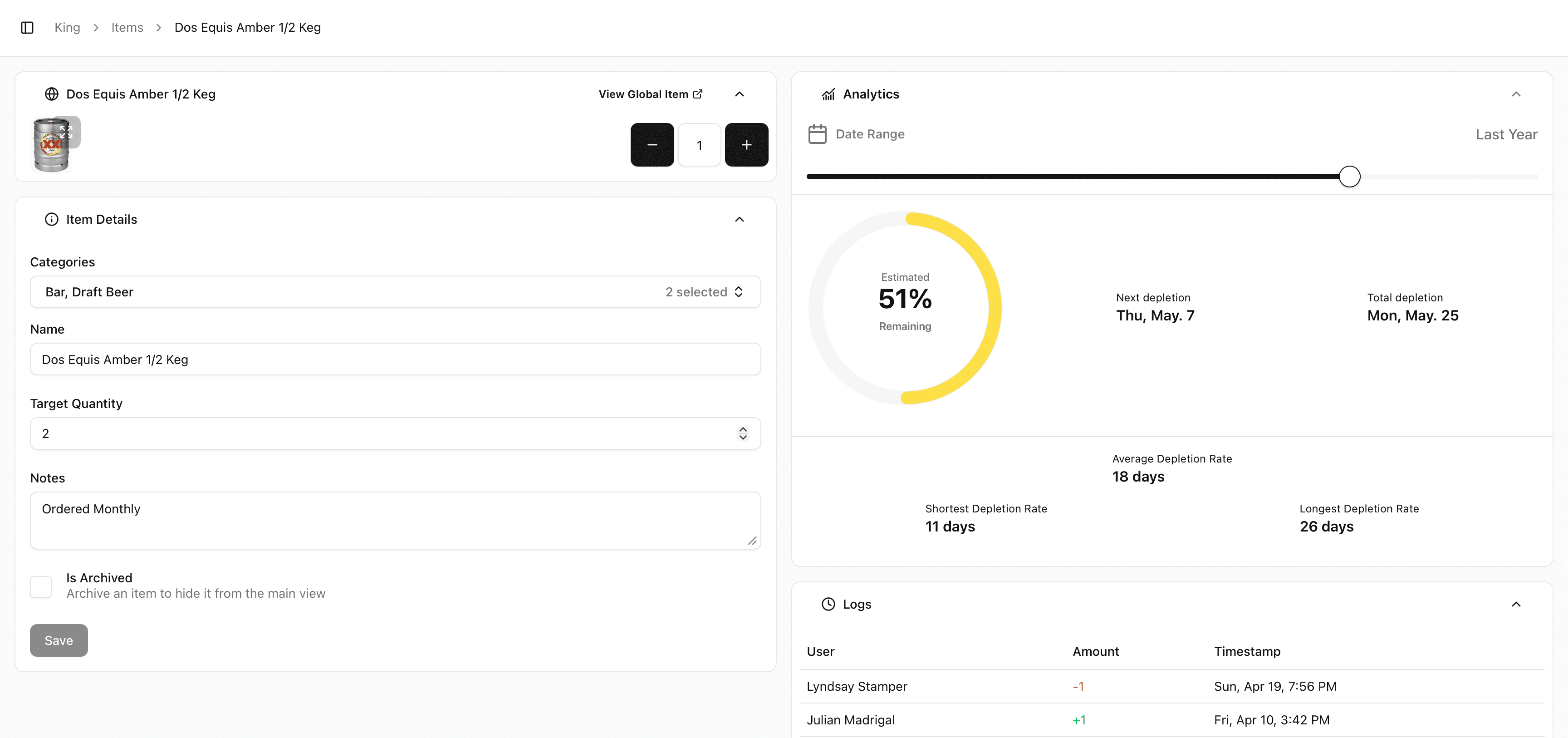The height and width of the screenshot is (738, 1568).
Task: Select the Julian Madrigal log row
Action: pyautogui.click(x=1172, y=720)
